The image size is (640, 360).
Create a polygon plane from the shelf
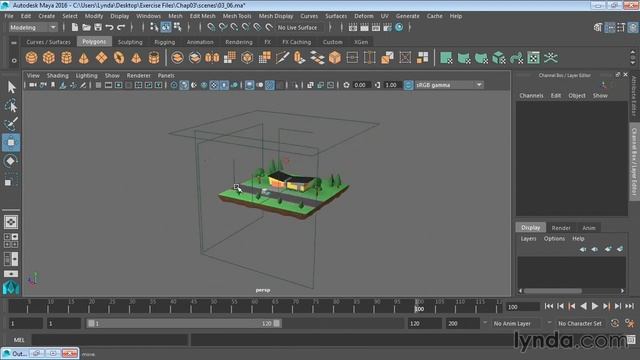(101, 58)
